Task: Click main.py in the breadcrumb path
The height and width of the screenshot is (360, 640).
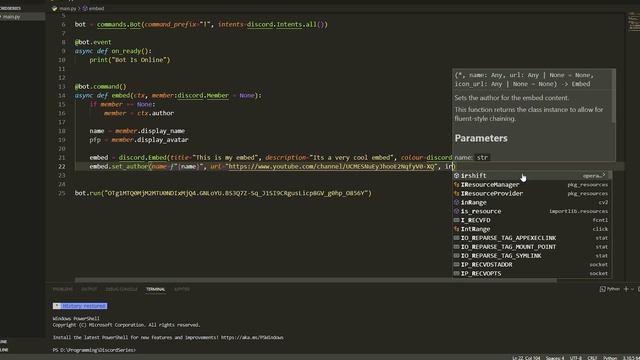Action: click(67, 8)
